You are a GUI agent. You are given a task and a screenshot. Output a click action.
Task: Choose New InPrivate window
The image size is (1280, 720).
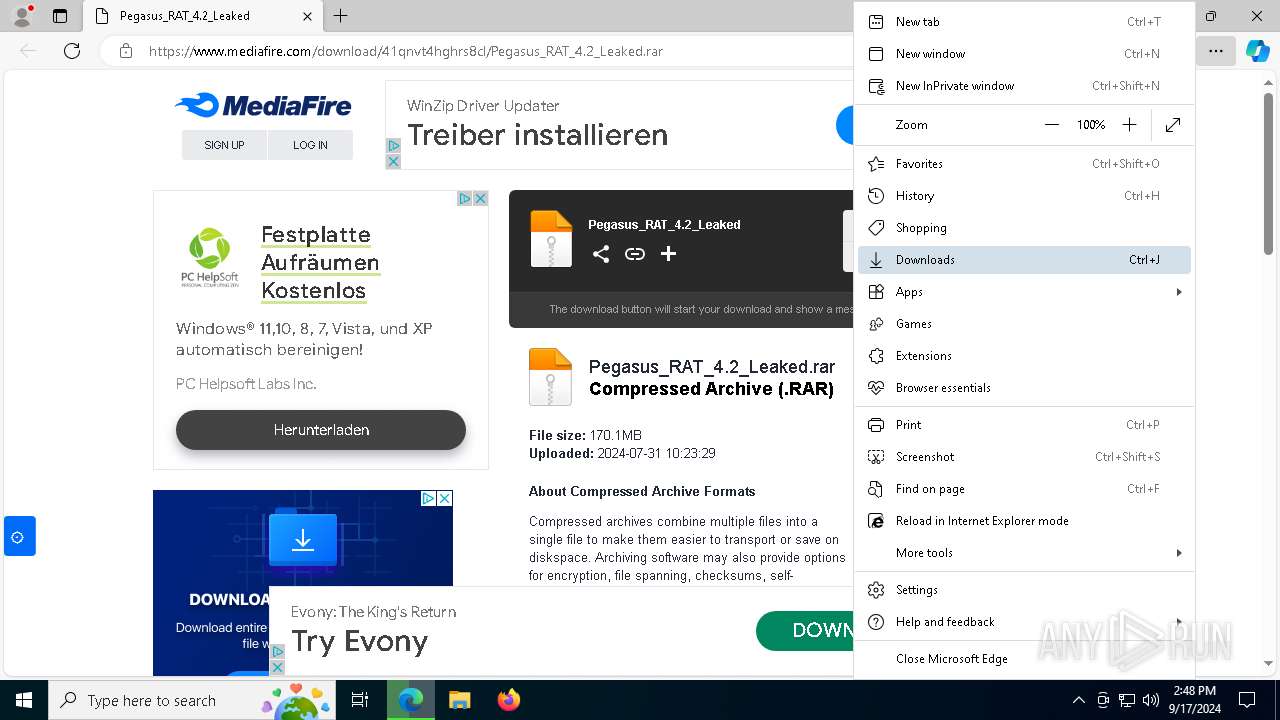coord(1024,86)
